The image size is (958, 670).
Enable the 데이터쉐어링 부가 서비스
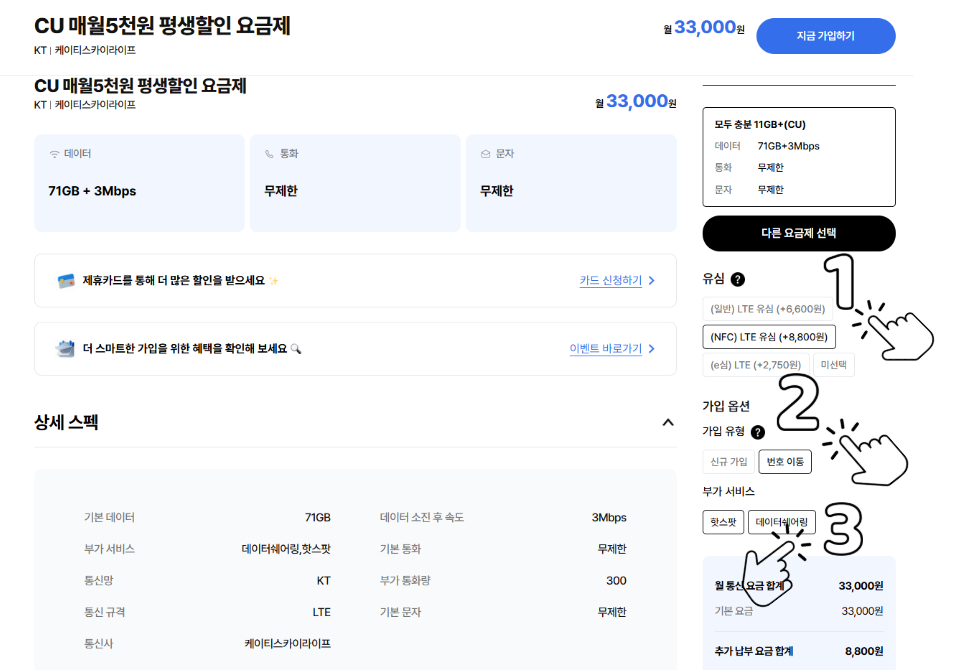783,522
